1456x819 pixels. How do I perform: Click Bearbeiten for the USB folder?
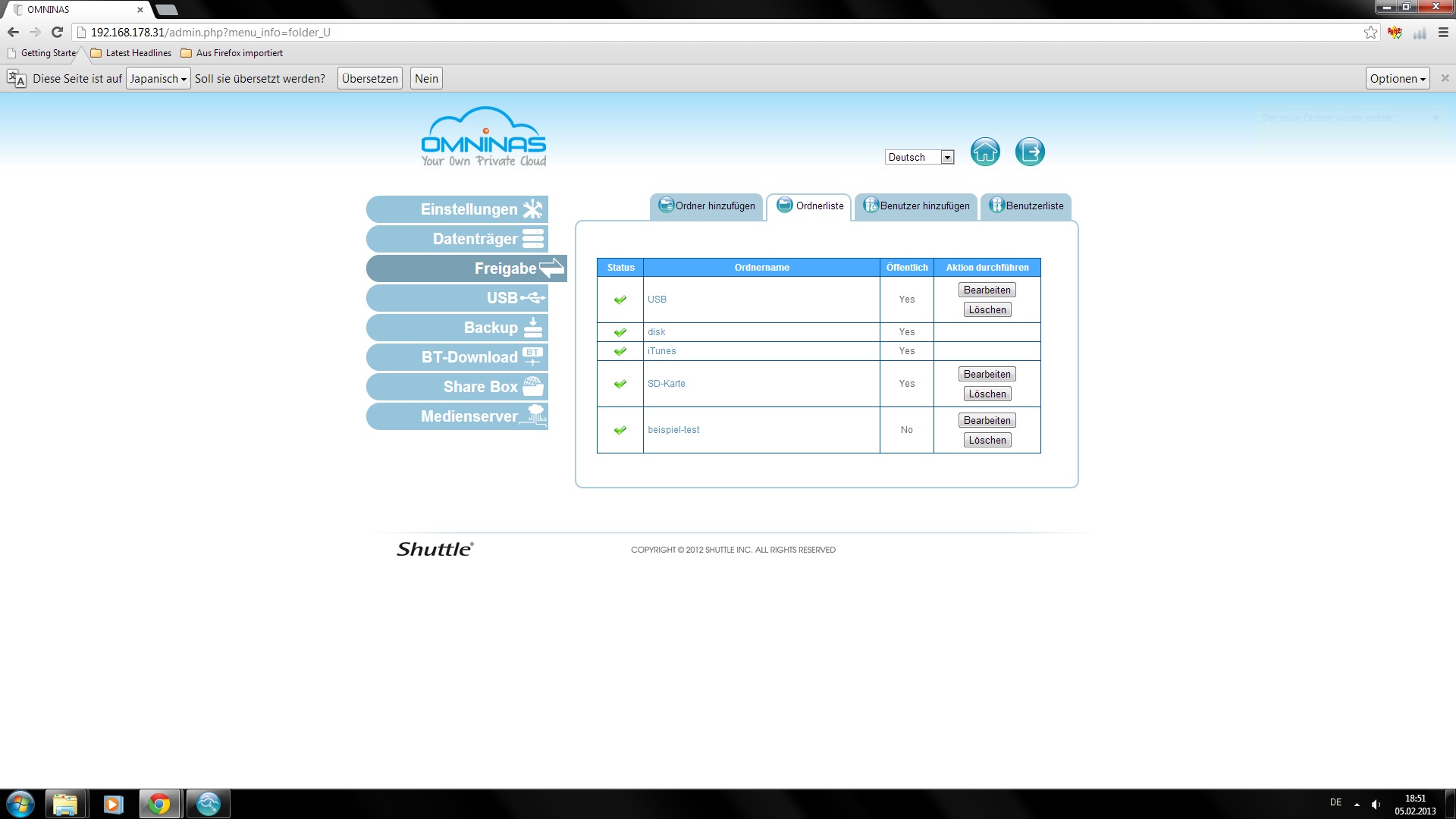(987, 290)
